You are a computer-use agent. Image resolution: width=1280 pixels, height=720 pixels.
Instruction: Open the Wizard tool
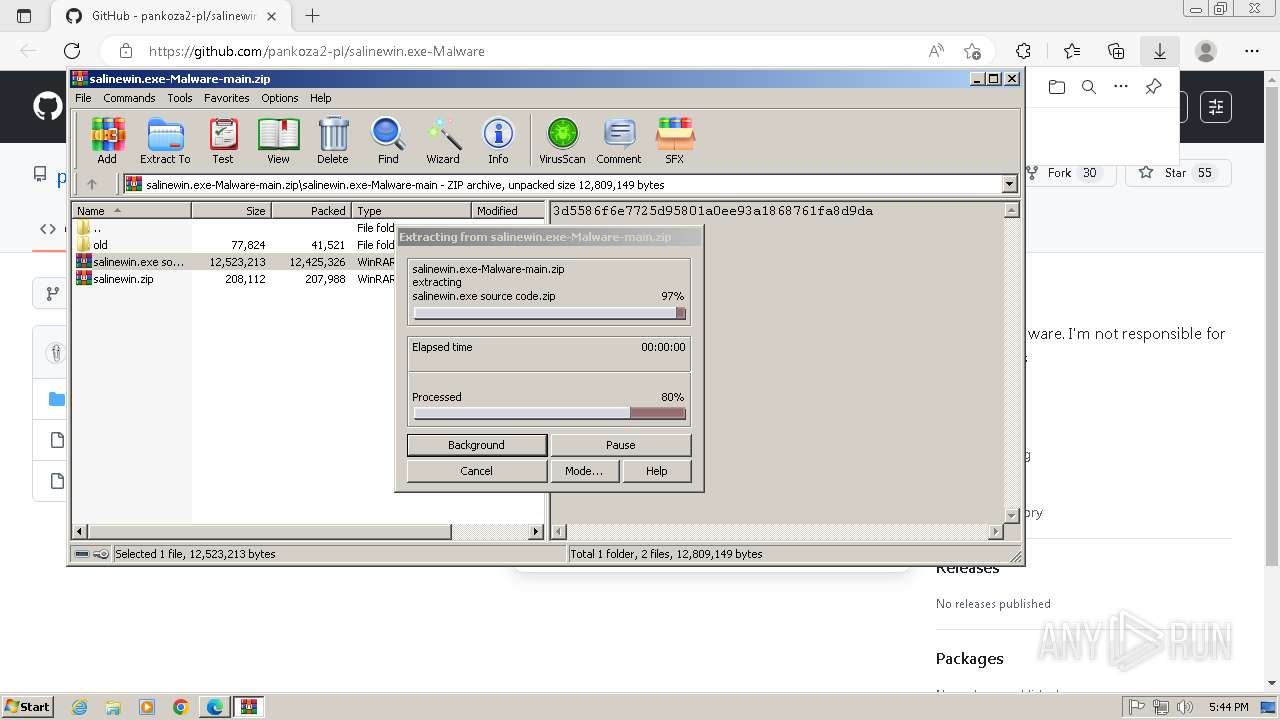[x=443, y=140]
